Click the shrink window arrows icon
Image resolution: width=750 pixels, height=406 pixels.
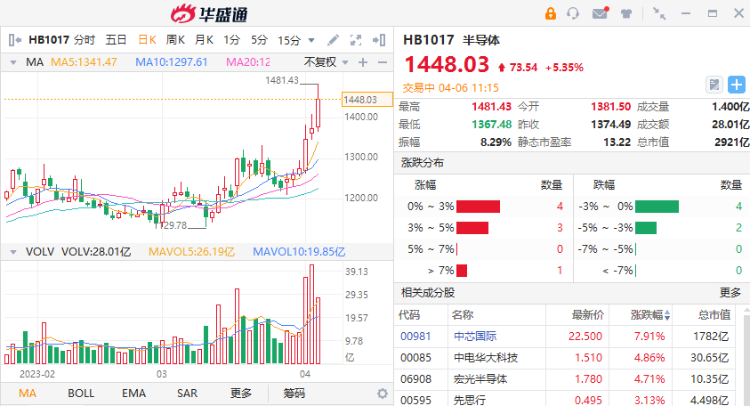(x=659, y=13)
